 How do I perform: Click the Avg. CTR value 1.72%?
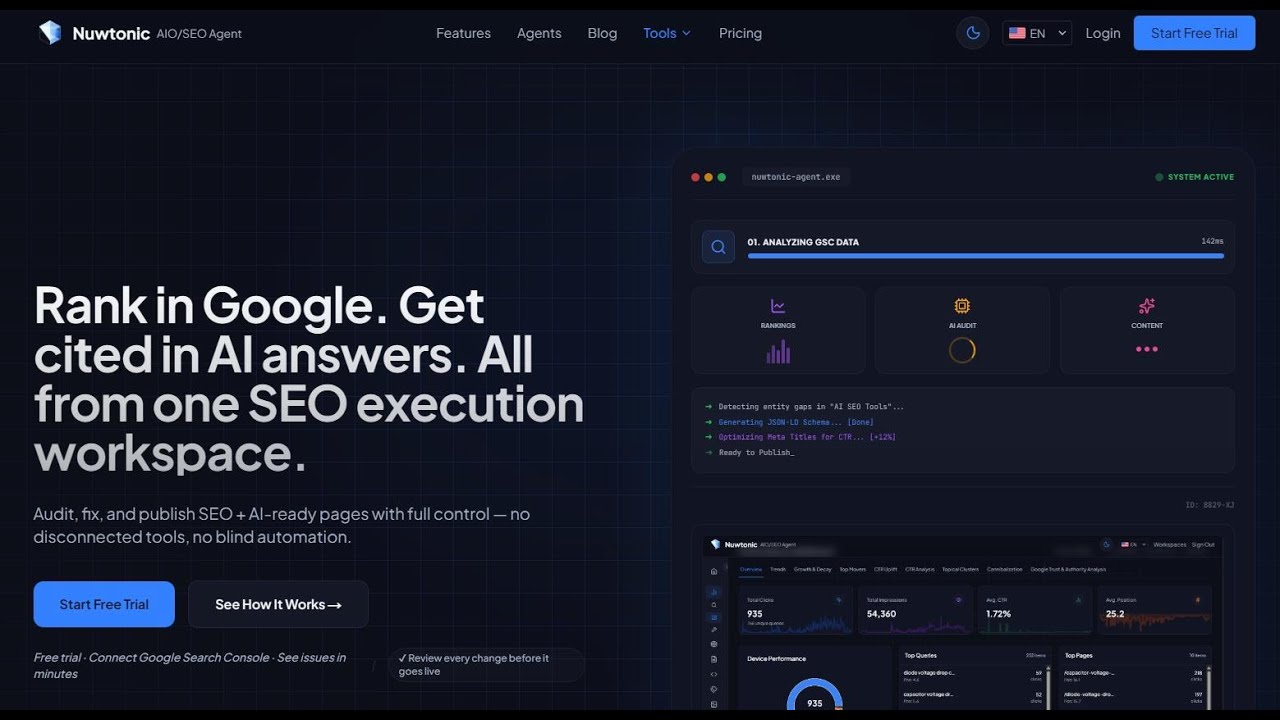(998, 614)
